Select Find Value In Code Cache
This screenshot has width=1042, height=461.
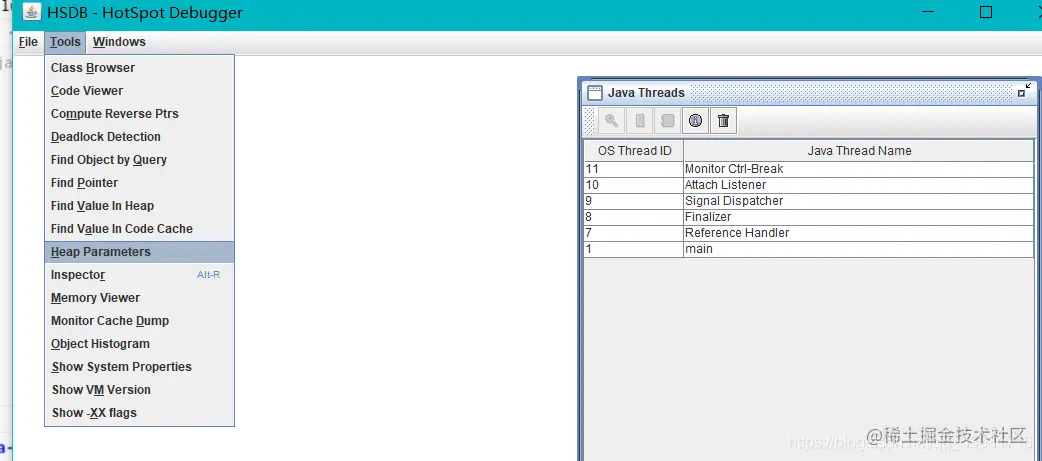140,229
